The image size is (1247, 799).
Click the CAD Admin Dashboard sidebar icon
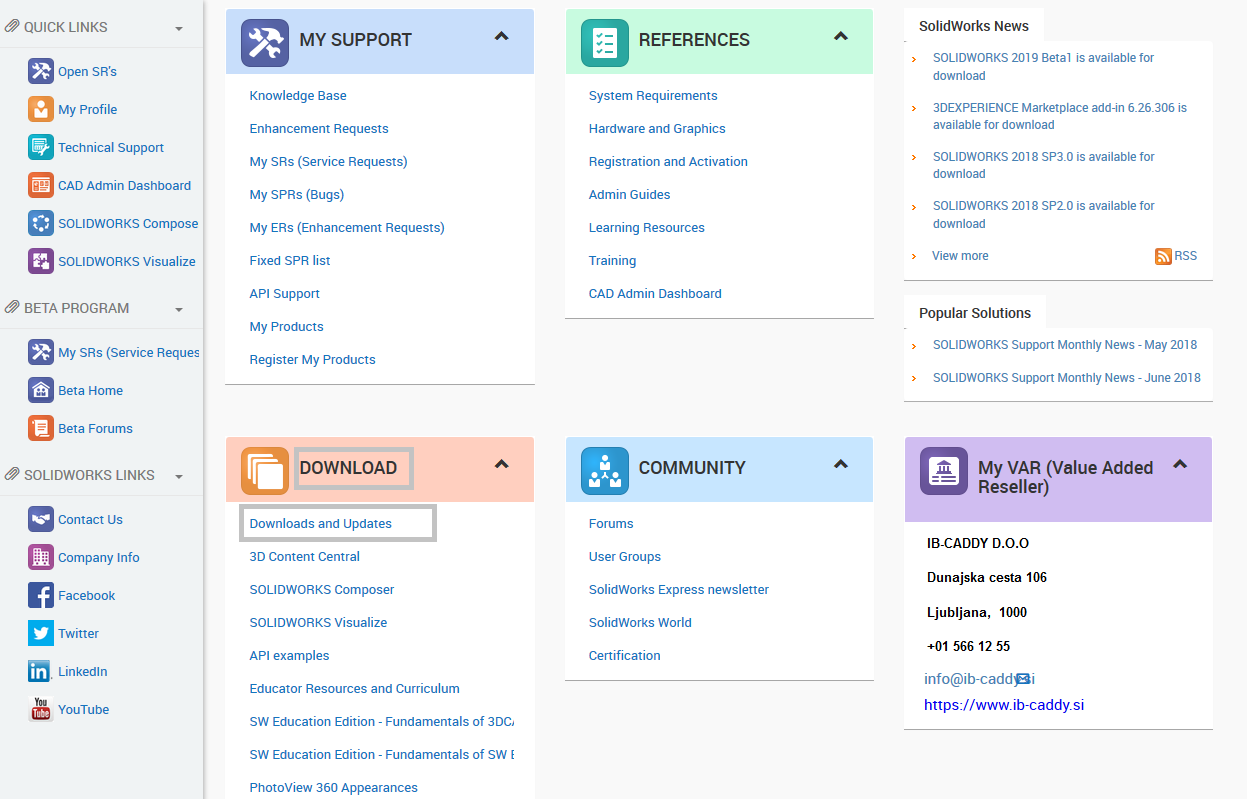click(x=41, y=185)
